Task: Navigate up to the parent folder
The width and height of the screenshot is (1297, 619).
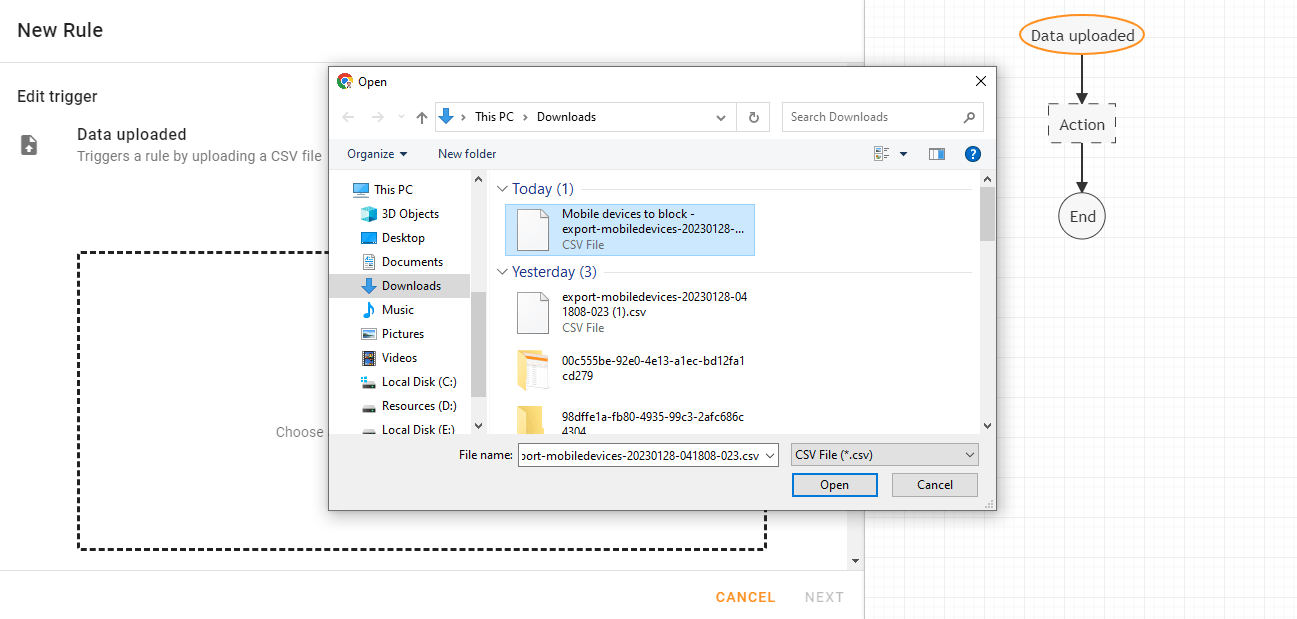Action: pos(421,117)
